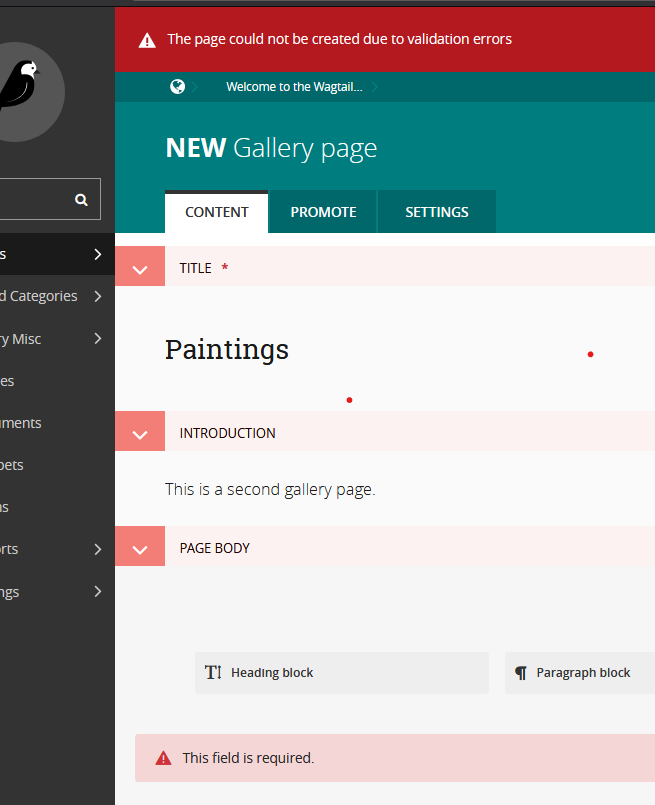Click the PAGE BODY section label

pyautogui.click(x=215, y=548)
